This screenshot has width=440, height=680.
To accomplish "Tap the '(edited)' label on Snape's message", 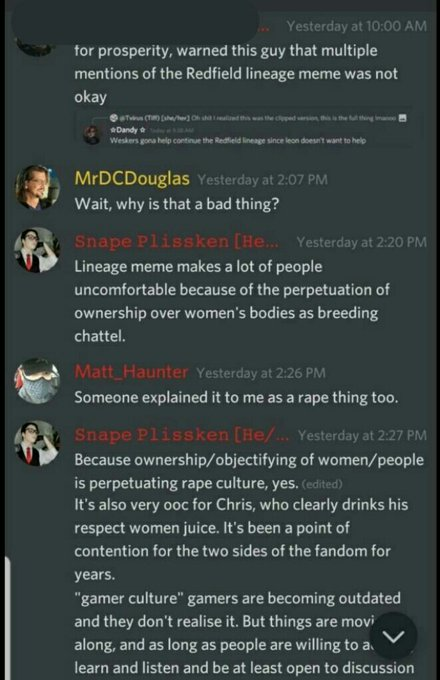I will (x=322, y=484).
